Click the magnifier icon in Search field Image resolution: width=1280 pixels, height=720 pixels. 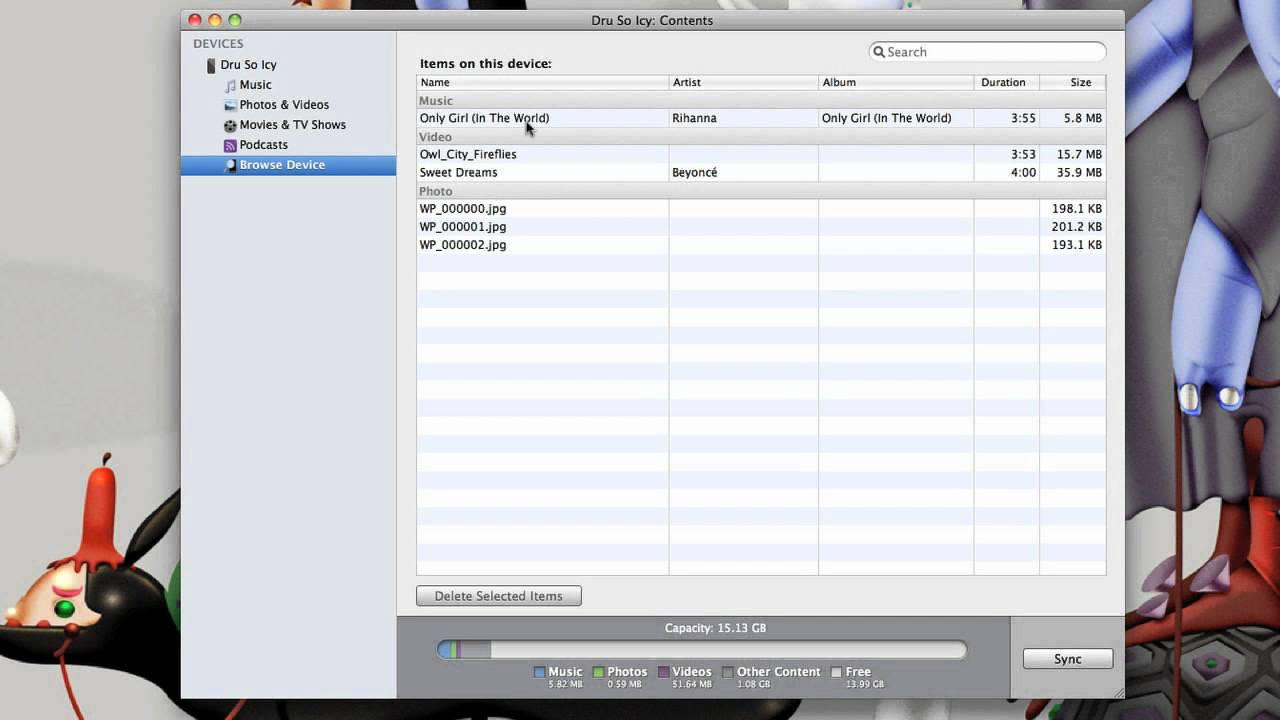879,52
